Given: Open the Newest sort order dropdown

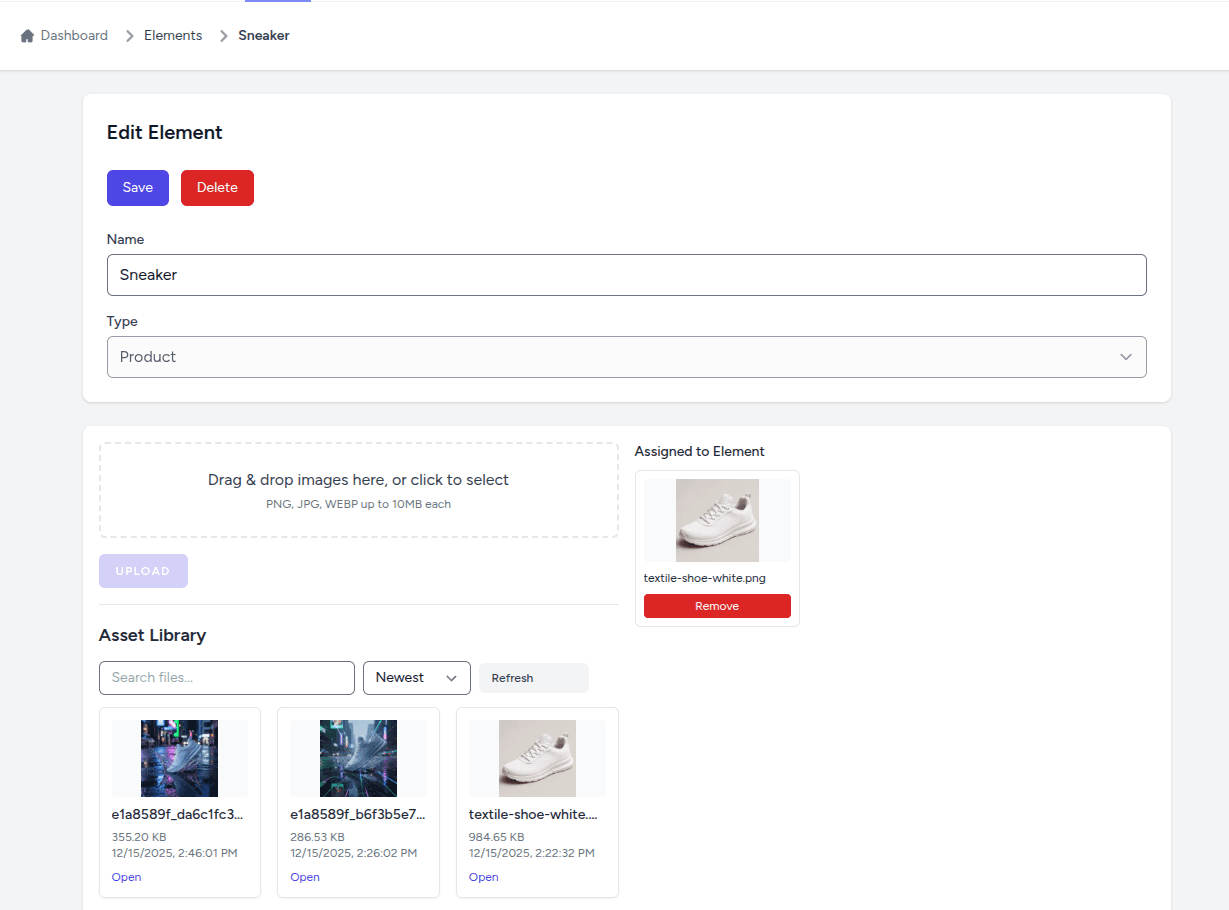Looking at the screenshot, I should (416, 677).
